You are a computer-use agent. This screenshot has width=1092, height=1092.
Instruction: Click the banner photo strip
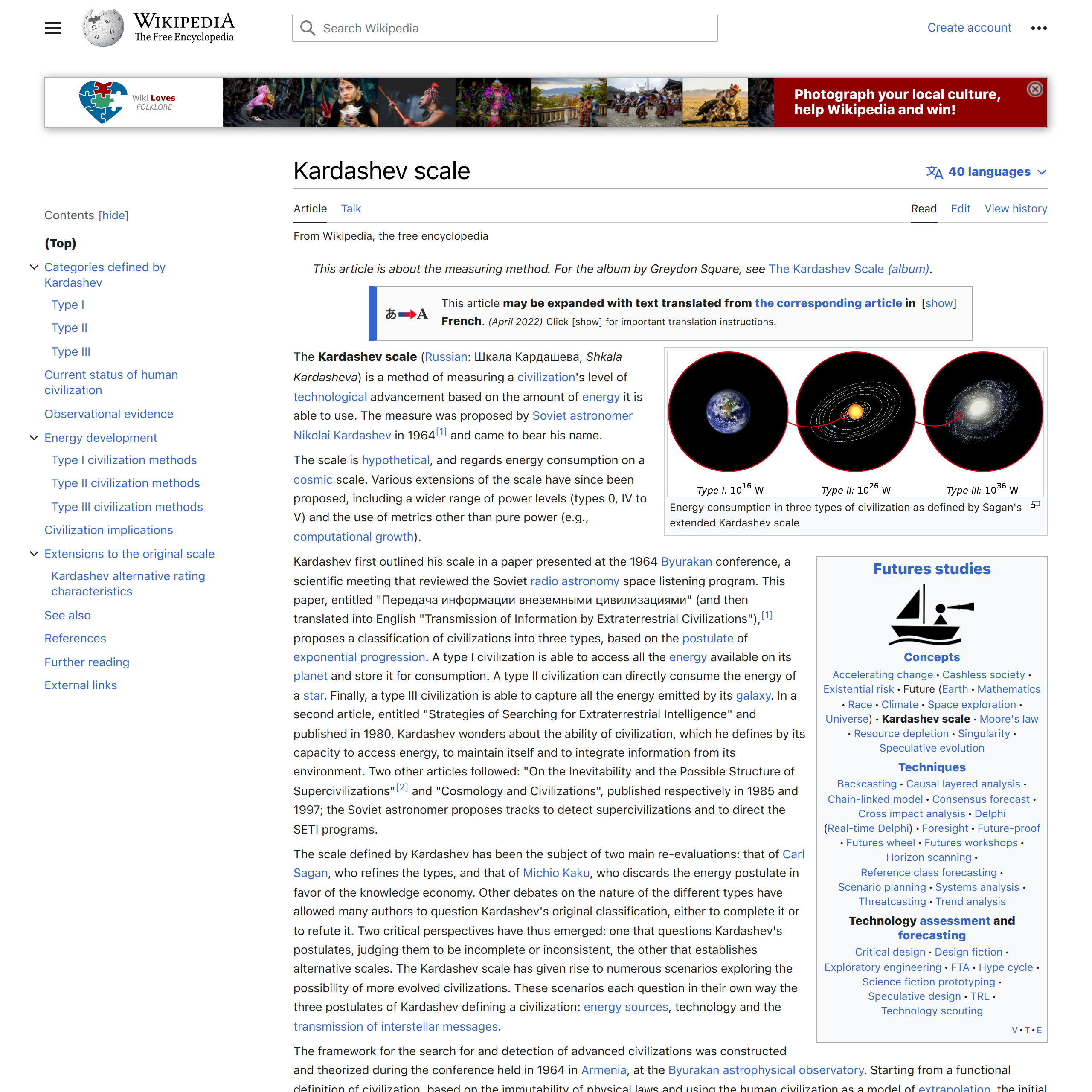[x=498, y=102]
